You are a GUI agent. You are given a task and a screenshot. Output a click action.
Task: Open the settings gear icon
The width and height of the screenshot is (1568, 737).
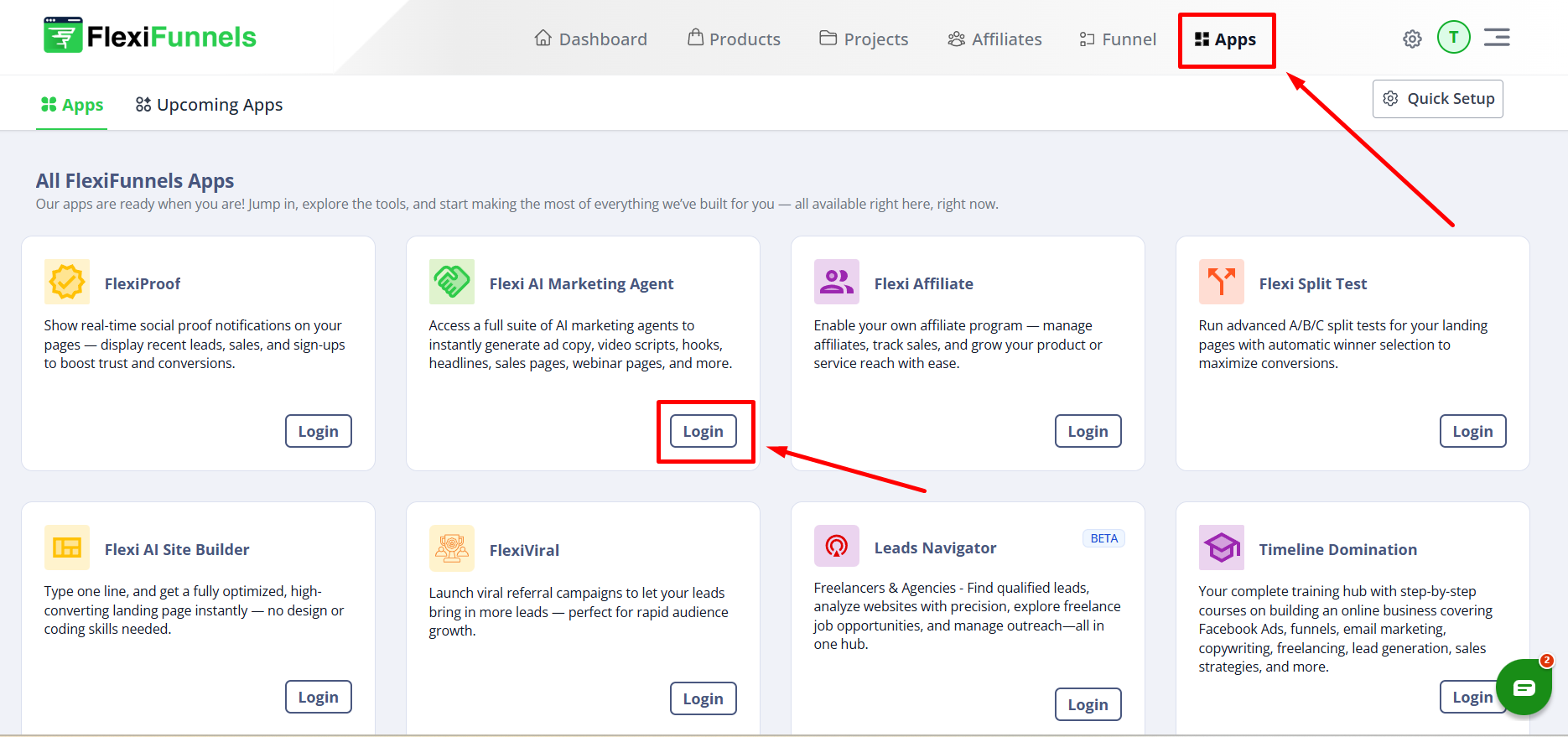1412,39
